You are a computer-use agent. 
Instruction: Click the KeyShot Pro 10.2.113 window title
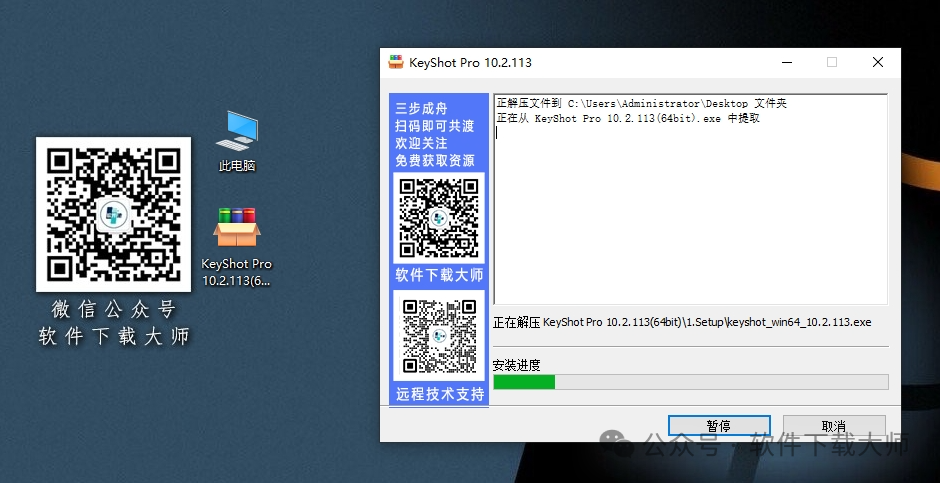tap(470, 62)
